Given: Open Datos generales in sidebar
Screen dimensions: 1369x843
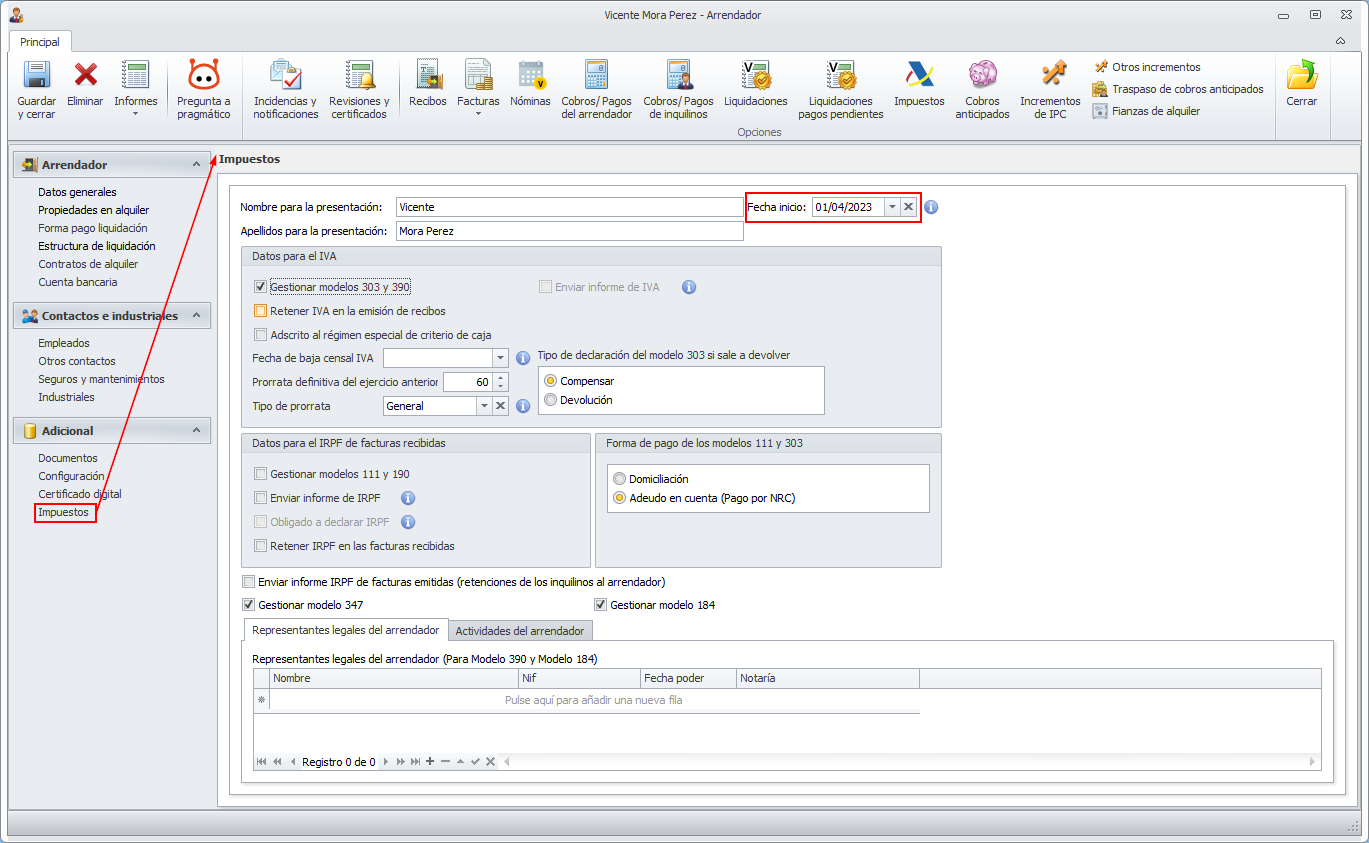Looking at the screenshot, I should pyautogui.click(x=77, y=192).
